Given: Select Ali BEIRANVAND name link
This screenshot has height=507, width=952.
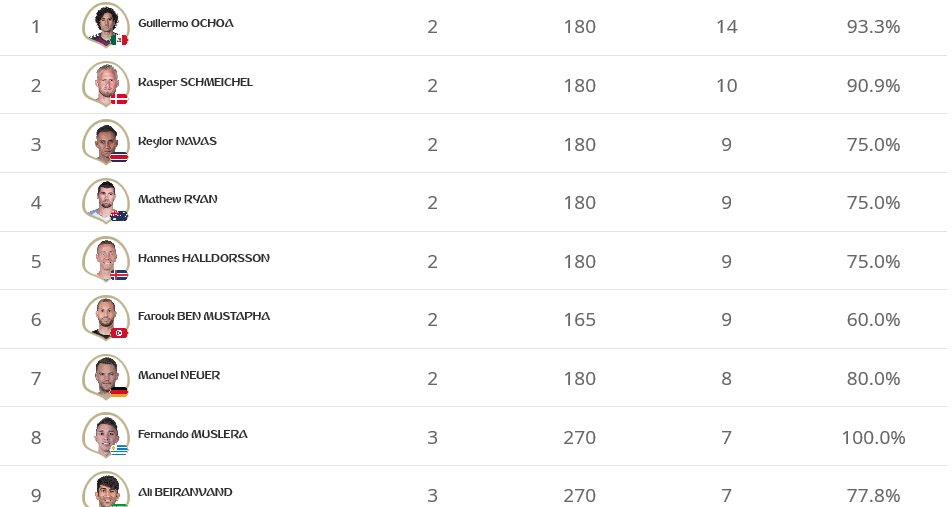Looking at the screenshot, I should 186,492.
